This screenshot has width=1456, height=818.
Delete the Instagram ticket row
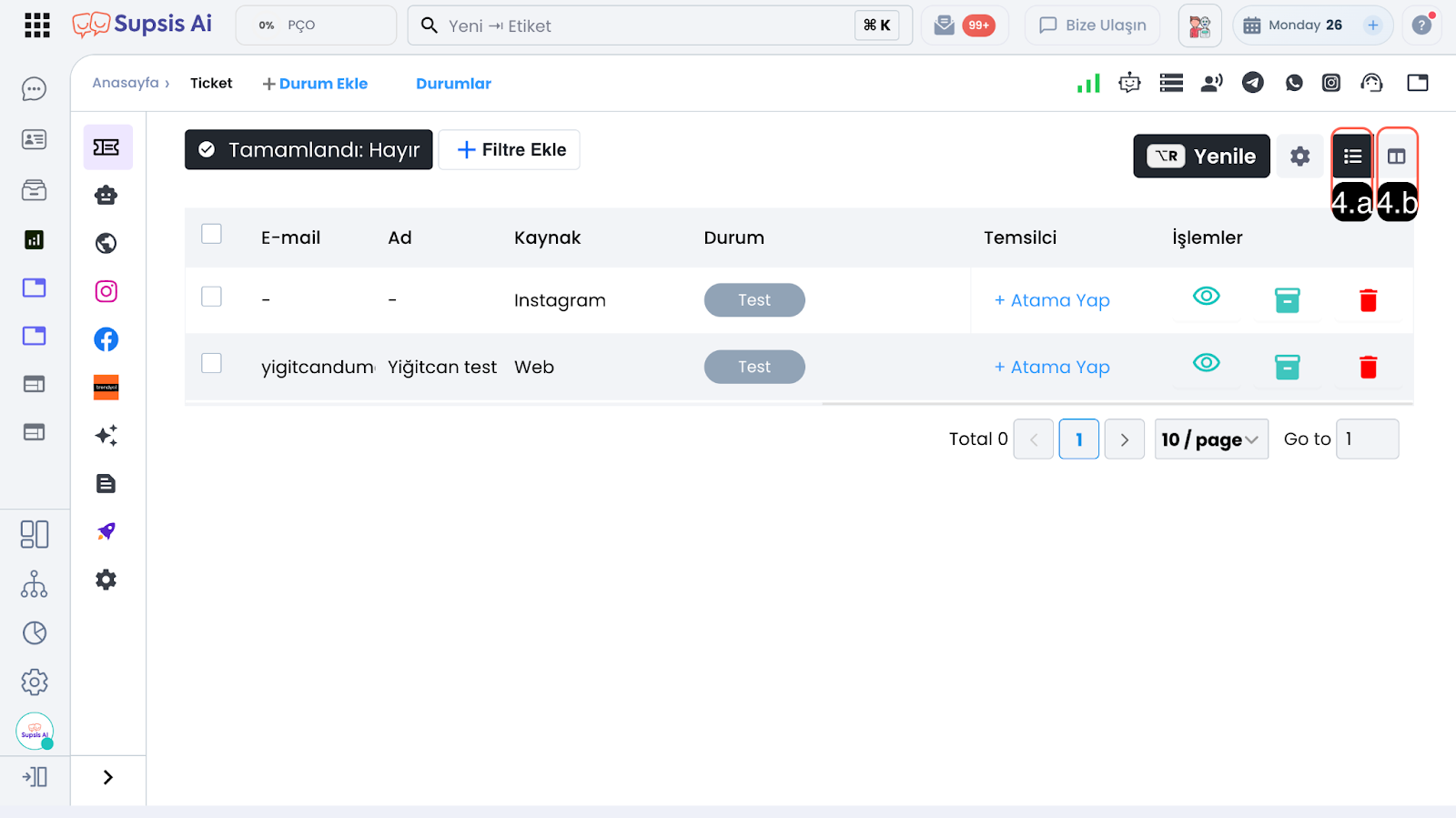click(x=1368, y=300)
